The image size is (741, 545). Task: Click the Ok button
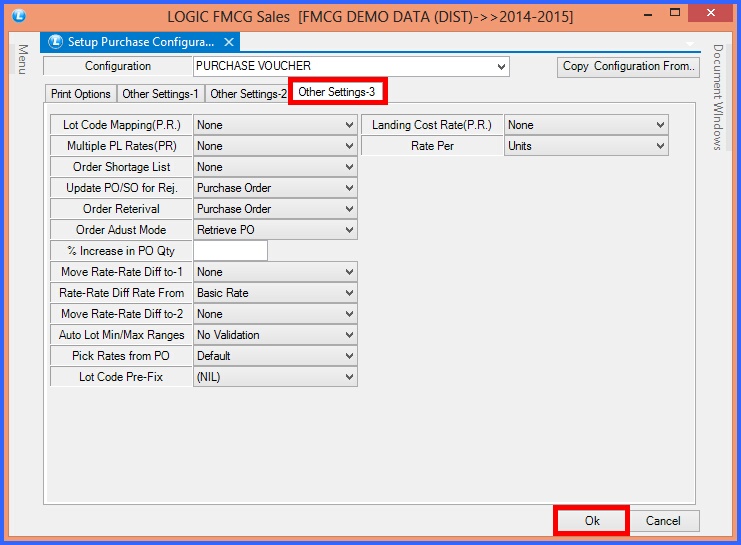coord(592,520)
